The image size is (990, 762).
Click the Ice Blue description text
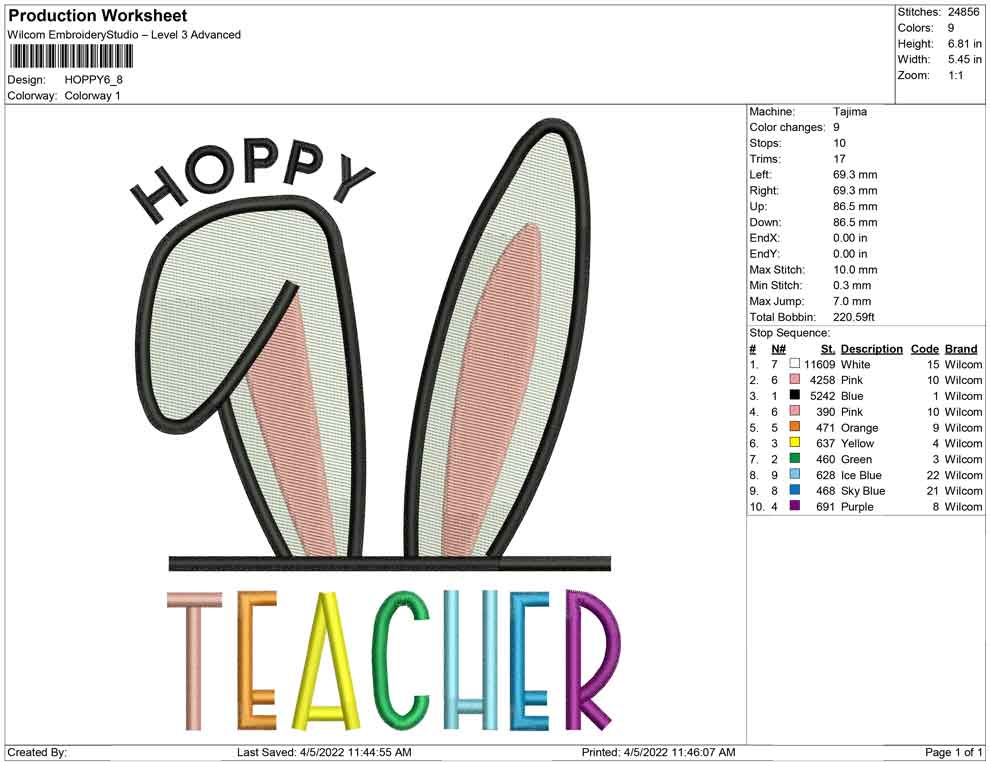coord(861,475)
